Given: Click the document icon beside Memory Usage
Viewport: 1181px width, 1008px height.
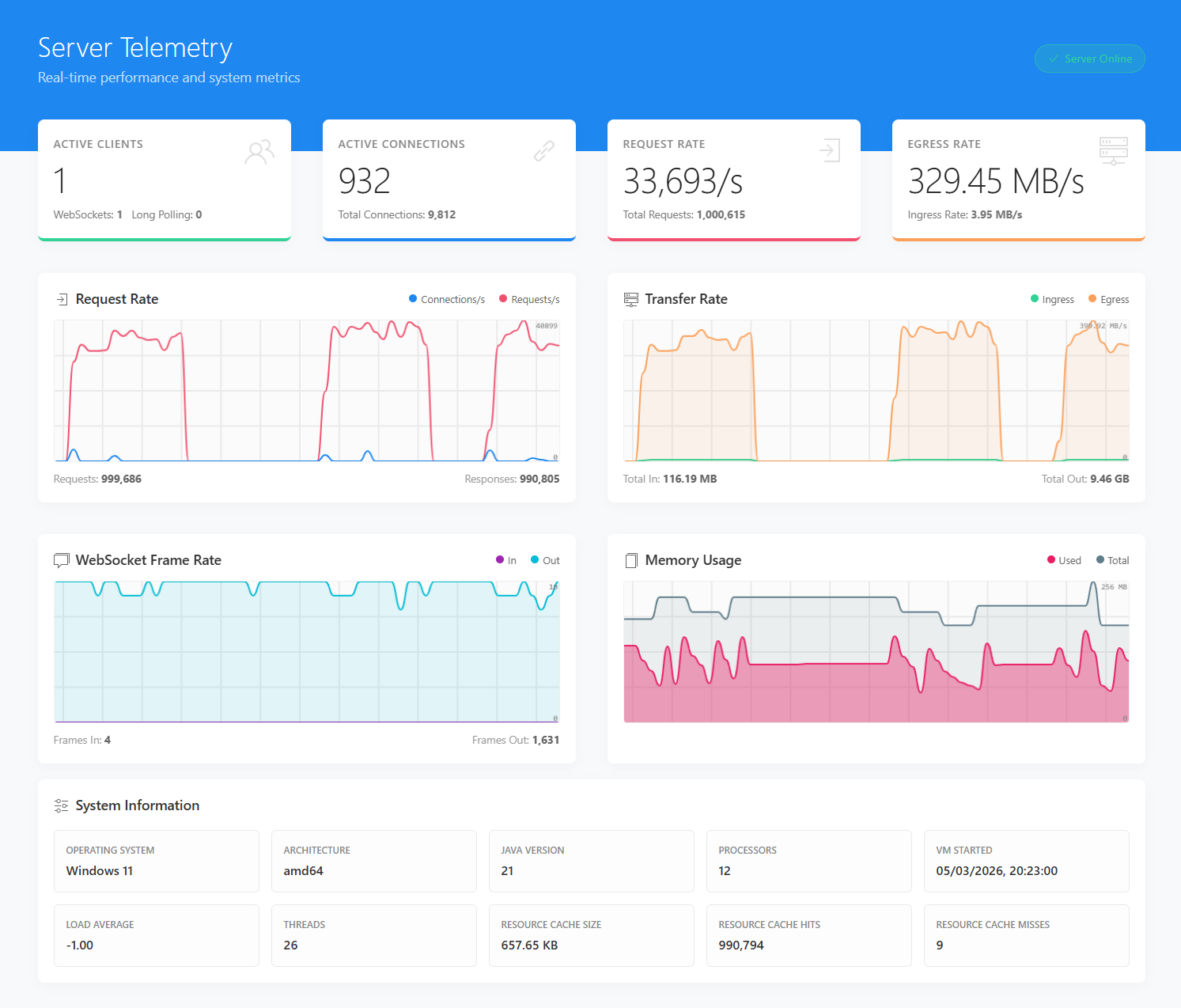Looking at the screenshot, I should coord(631,560).
